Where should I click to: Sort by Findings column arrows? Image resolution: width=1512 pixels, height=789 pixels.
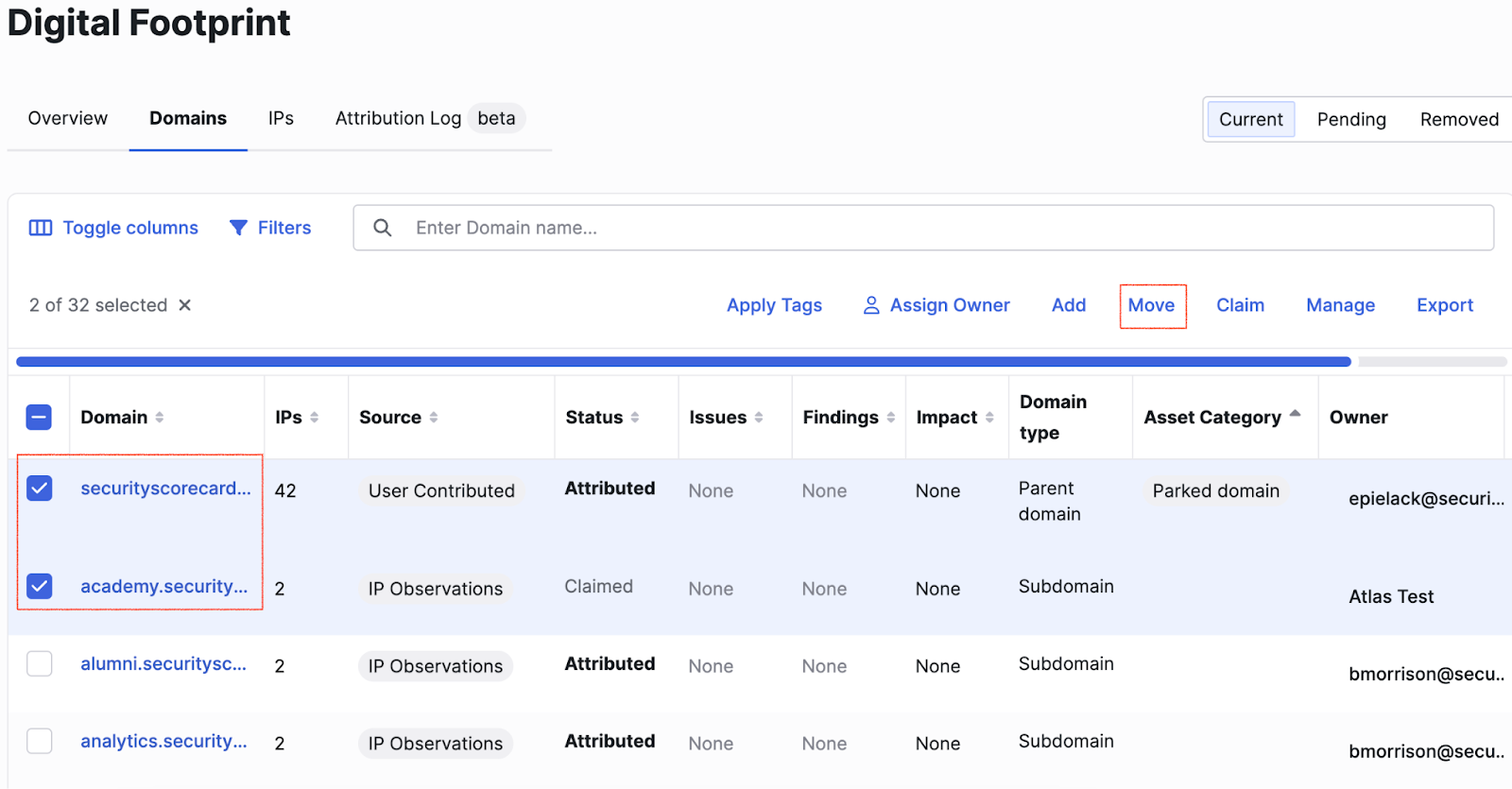(890, 418)
